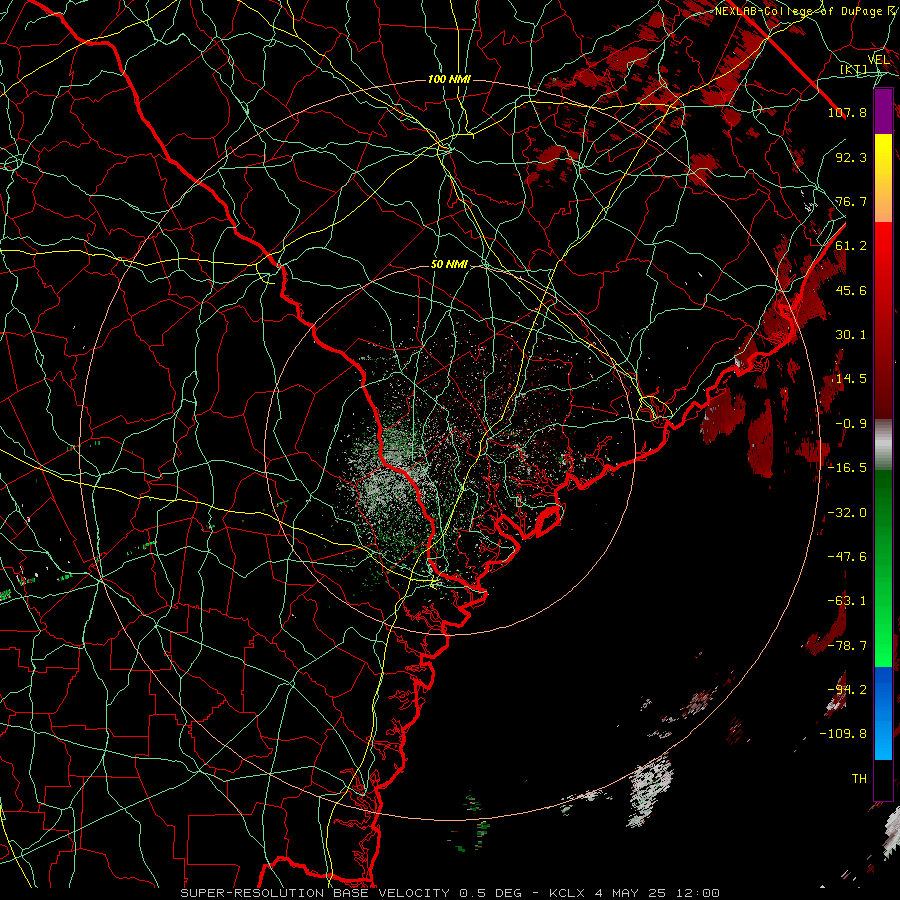The width and height of the screenshot is (900, 900).
Task: Click the -47.6 legend value
Action: 847,557
